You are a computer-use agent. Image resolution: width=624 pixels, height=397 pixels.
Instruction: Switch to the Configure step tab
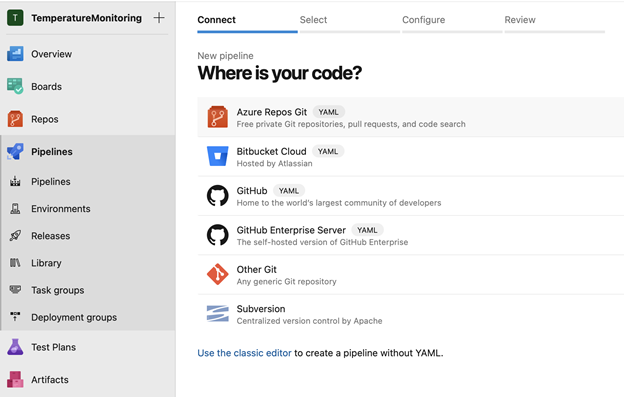(423, 20)
